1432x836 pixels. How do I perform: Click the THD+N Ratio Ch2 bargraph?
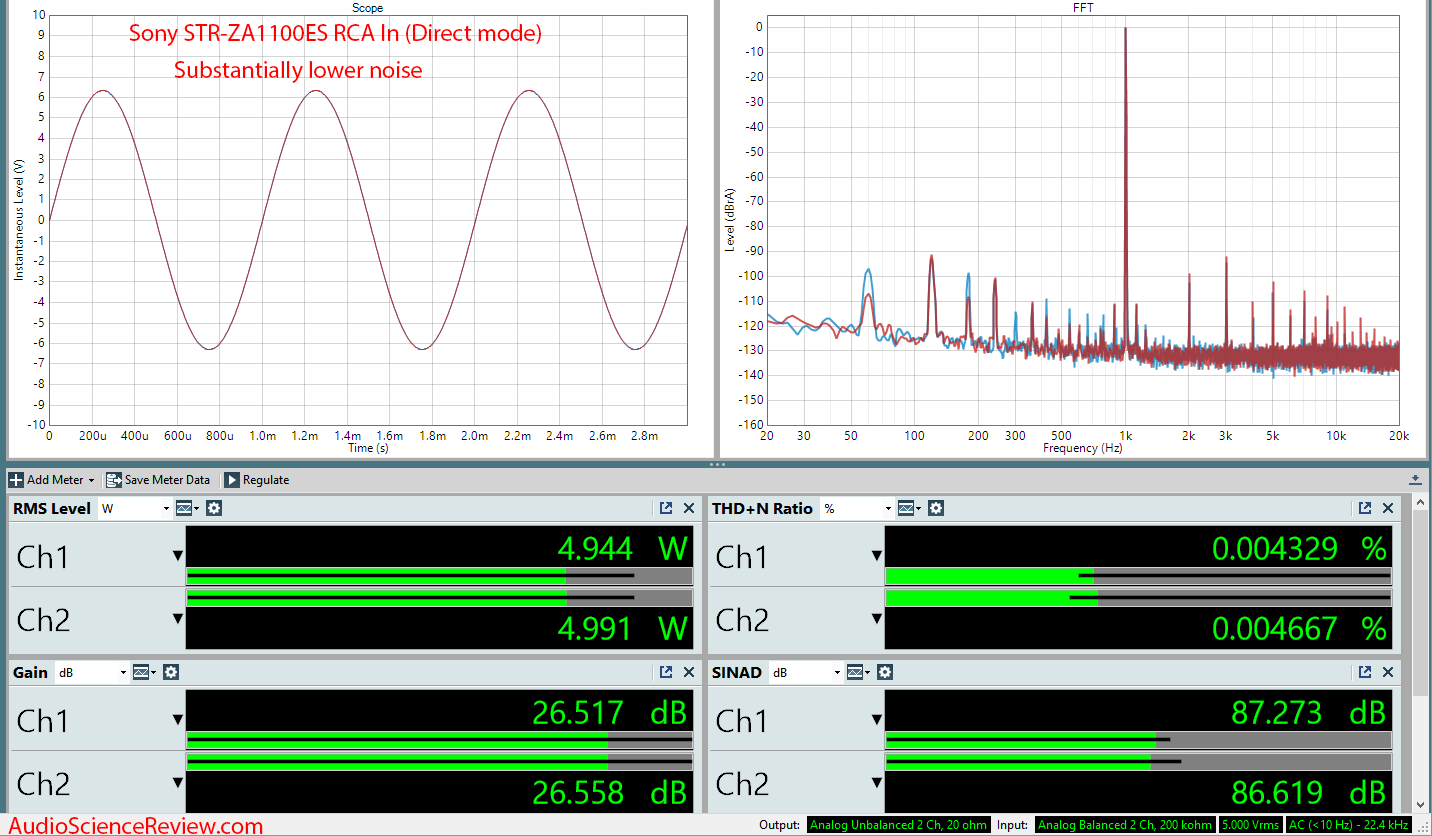[x=1138, y=597]
